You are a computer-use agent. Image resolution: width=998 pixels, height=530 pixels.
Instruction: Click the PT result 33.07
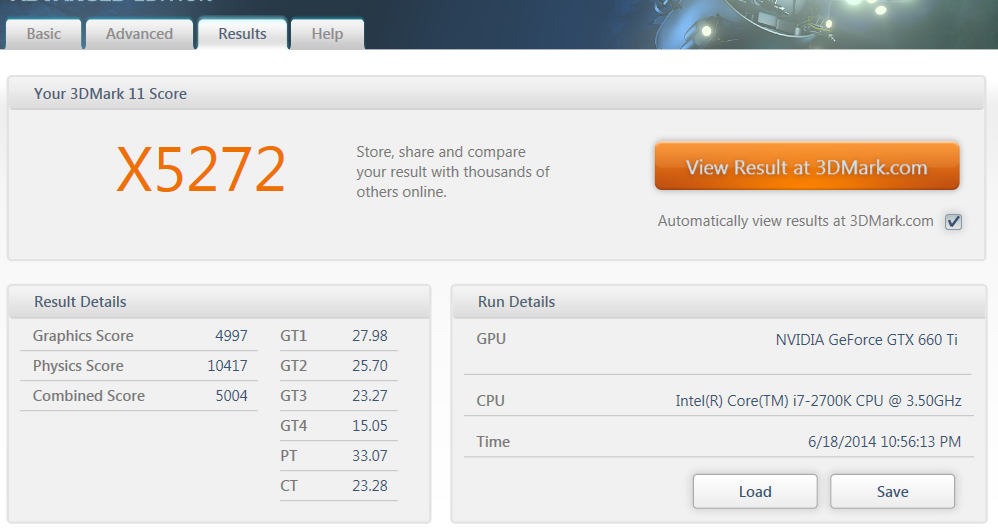[370, 456]
